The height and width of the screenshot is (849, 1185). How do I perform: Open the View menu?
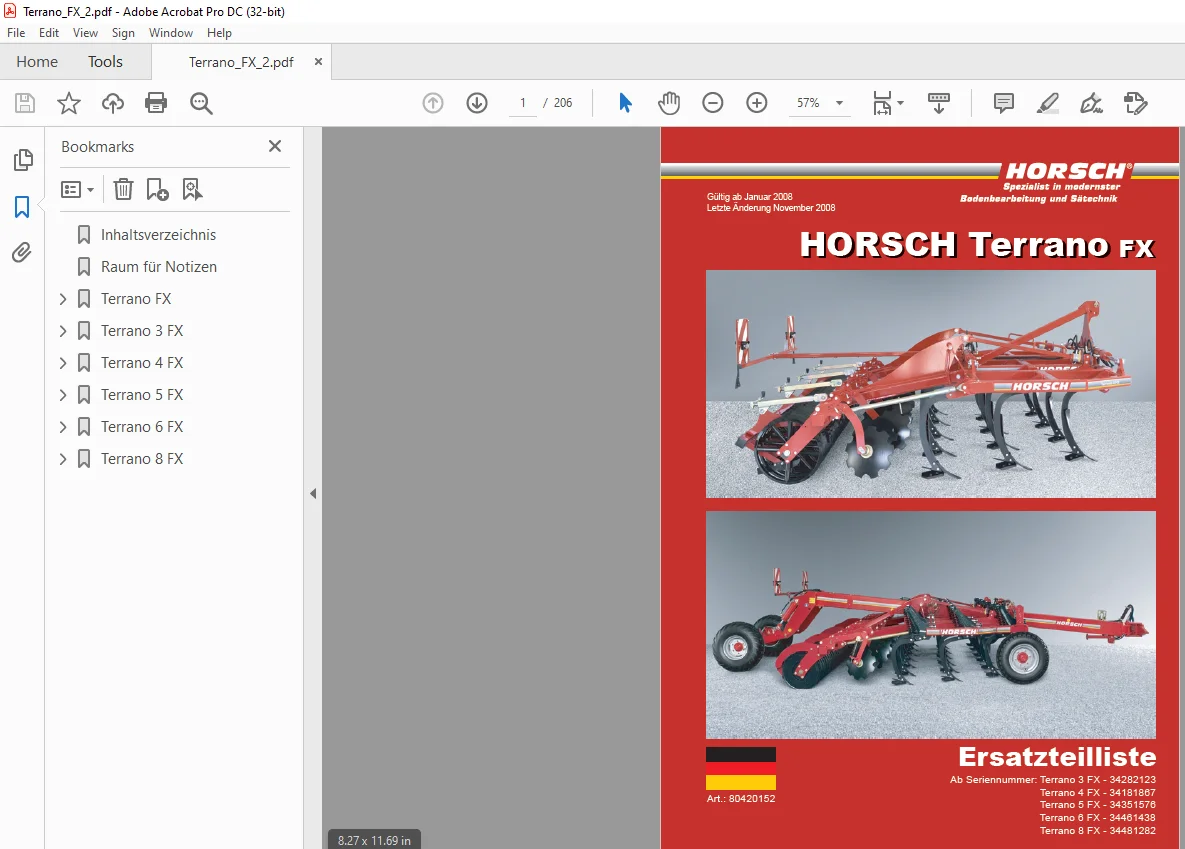point(85,33)
